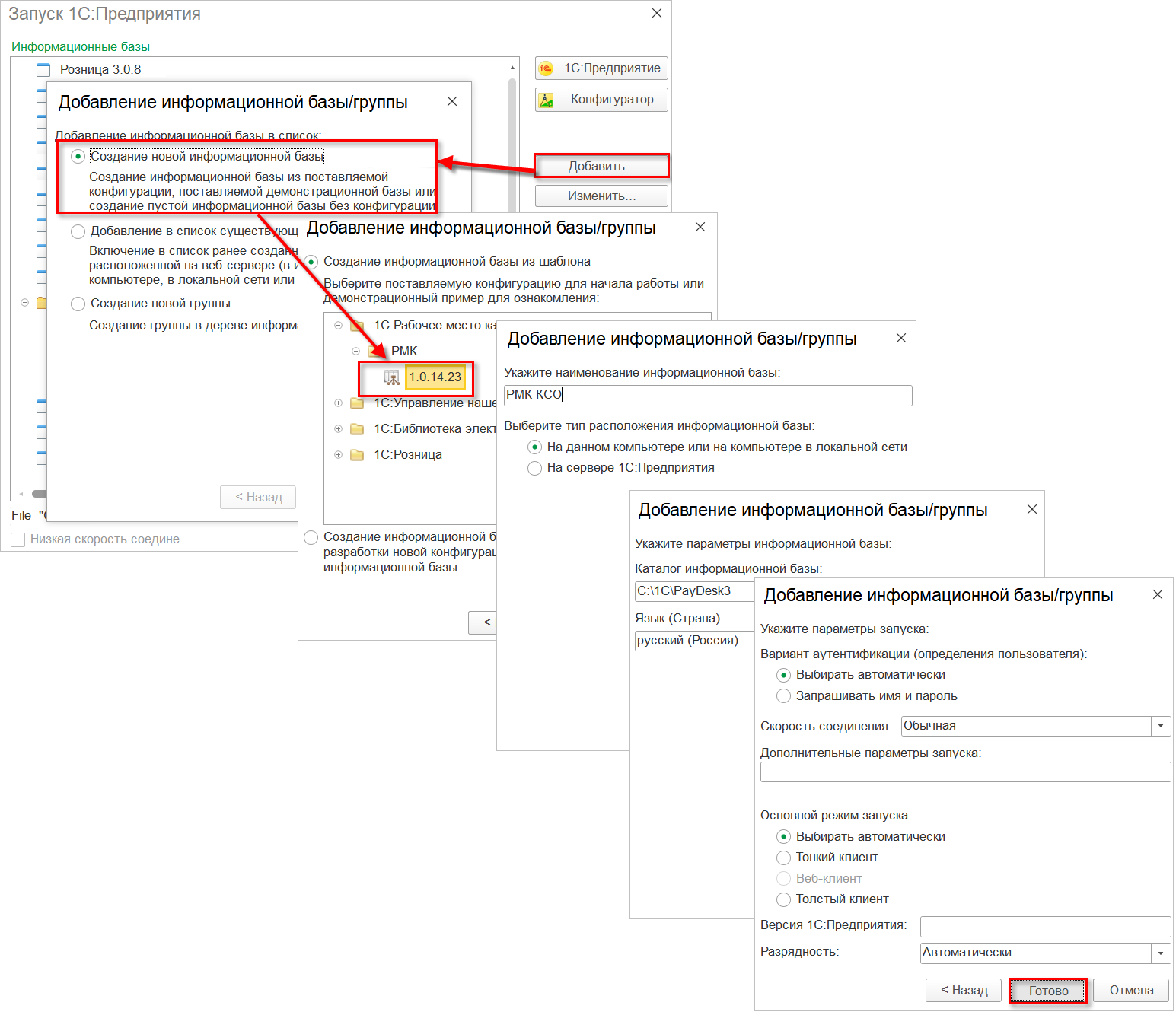Click the databases list vertical scrollbar

point(512,145)
